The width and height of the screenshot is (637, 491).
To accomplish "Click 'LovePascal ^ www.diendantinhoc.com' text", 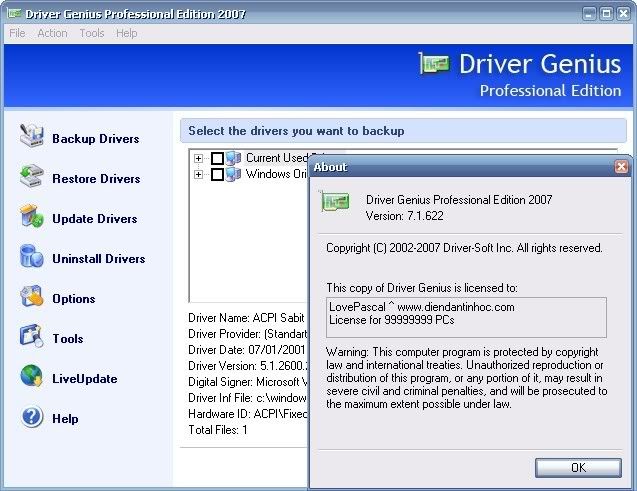I will pos(422,307).
